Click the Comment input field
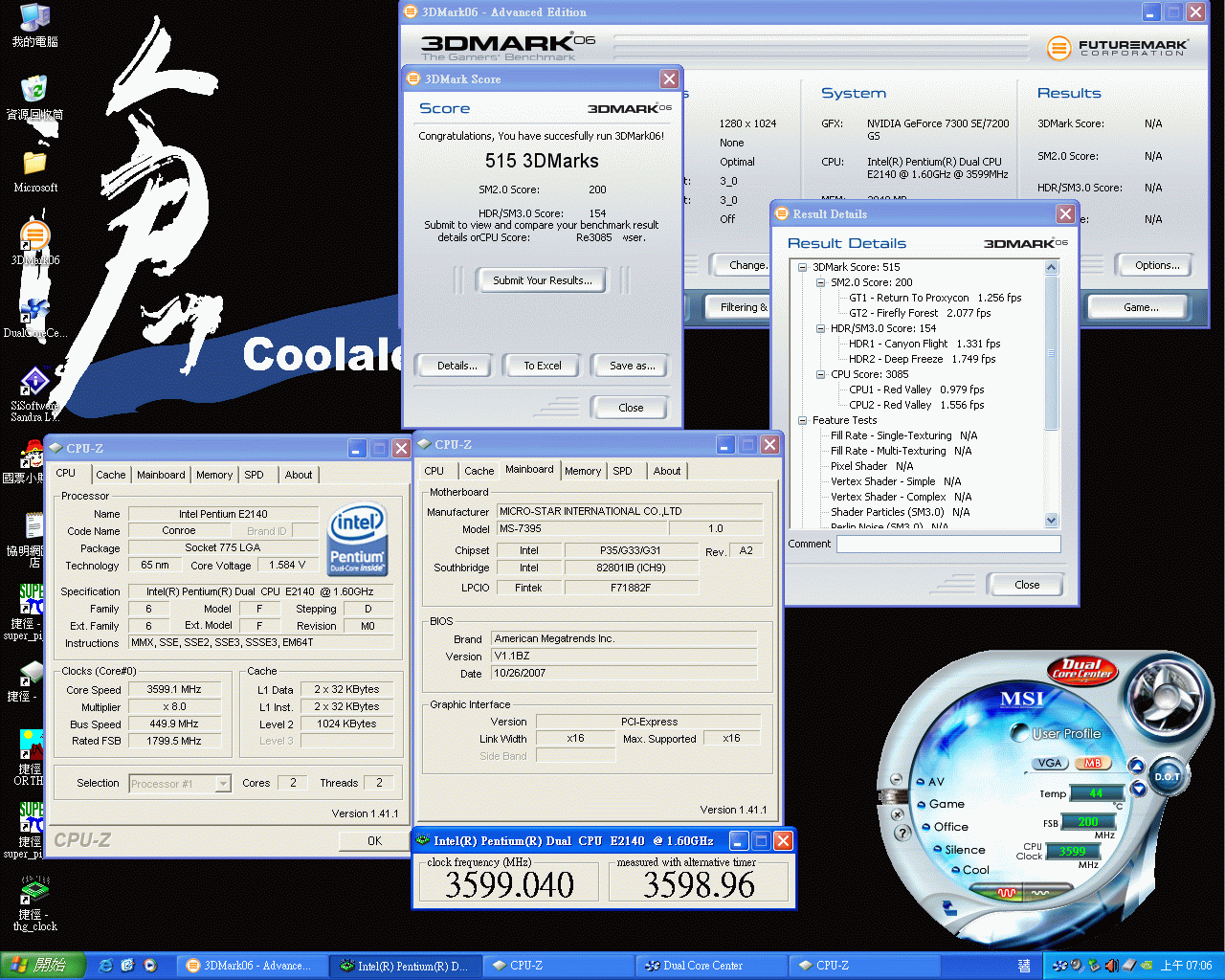This screenshot has height=980, width=1225. coord(948,544)
